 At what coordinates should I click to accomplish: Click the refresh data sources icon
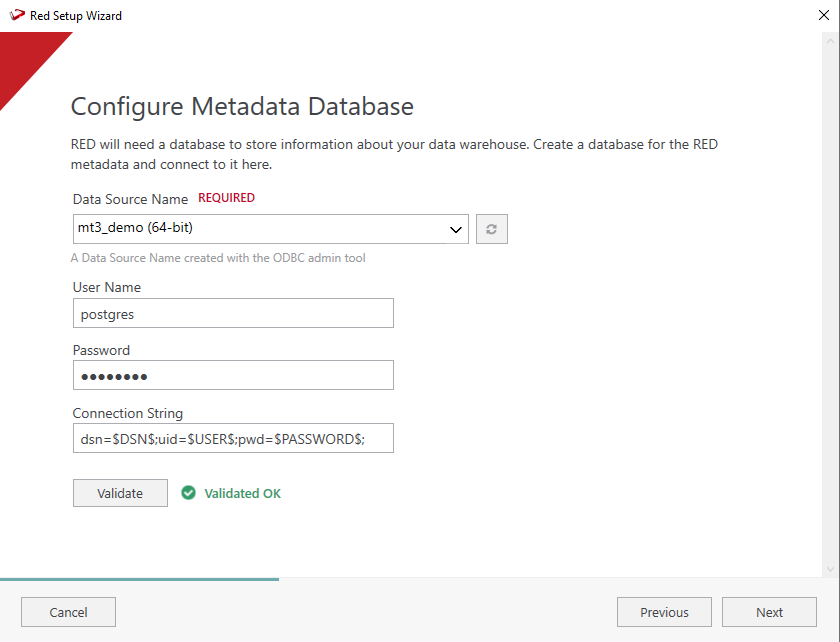(x=492, y=229)
